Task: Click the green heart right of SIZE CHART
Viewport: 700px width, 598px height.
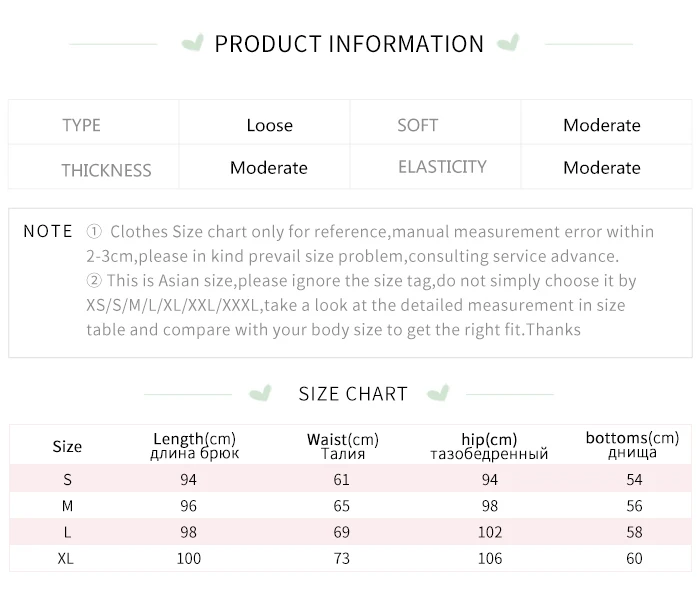Action: coord(438,393)
